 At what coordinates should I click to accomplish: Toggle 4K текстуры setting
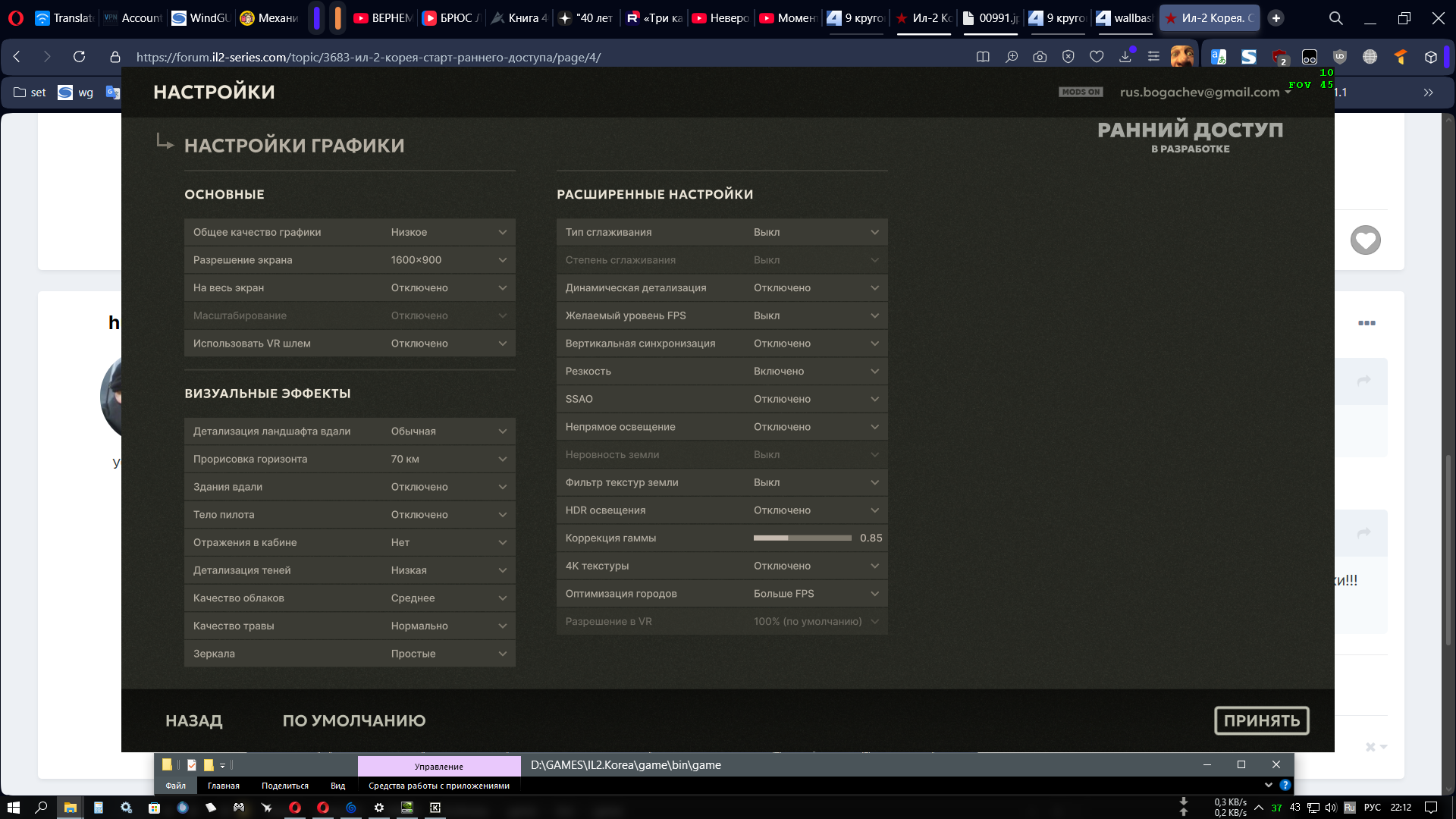click(x=722, y=566)
